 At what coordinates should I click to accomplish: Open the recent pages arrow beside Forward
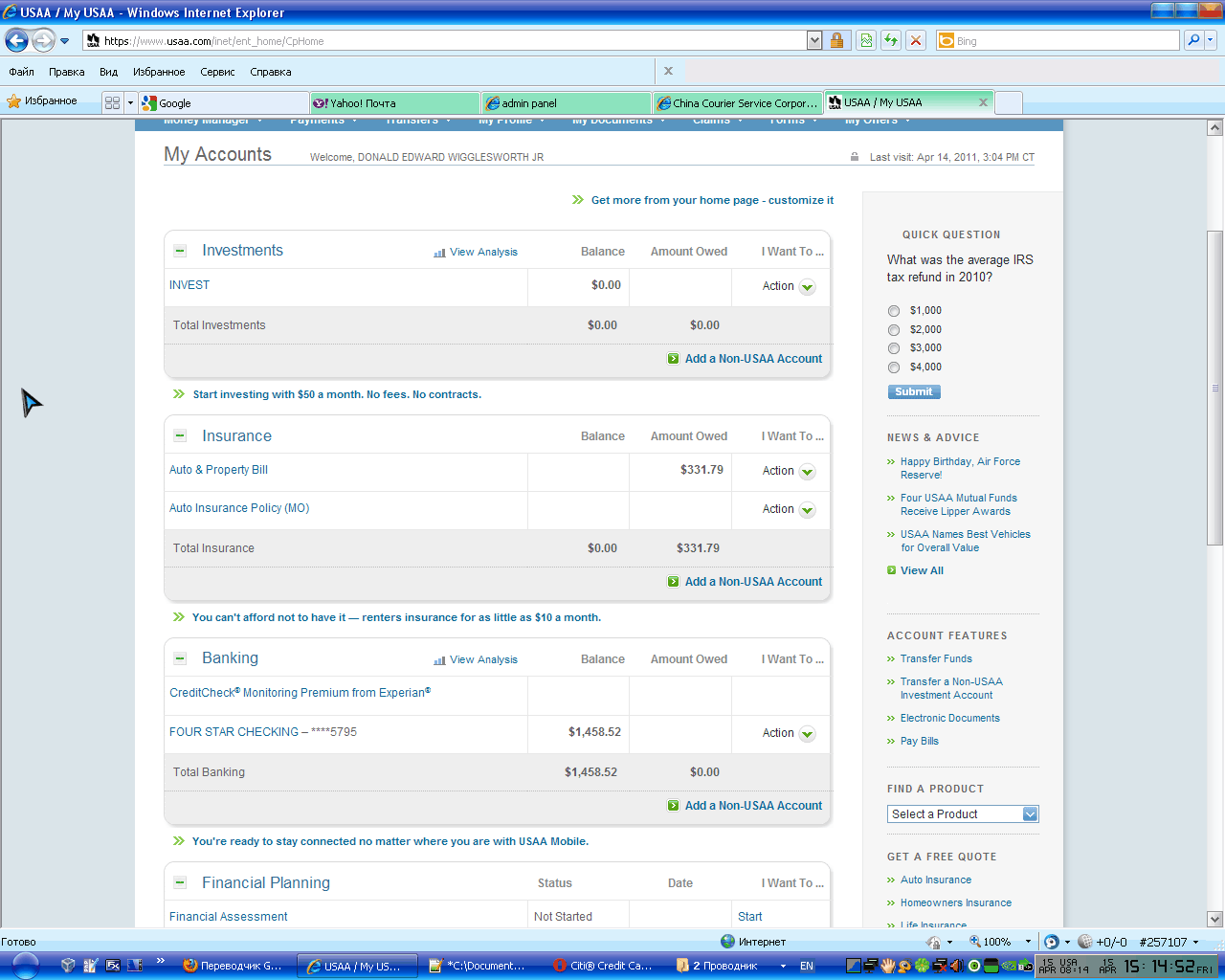click(x=64, y=41)
